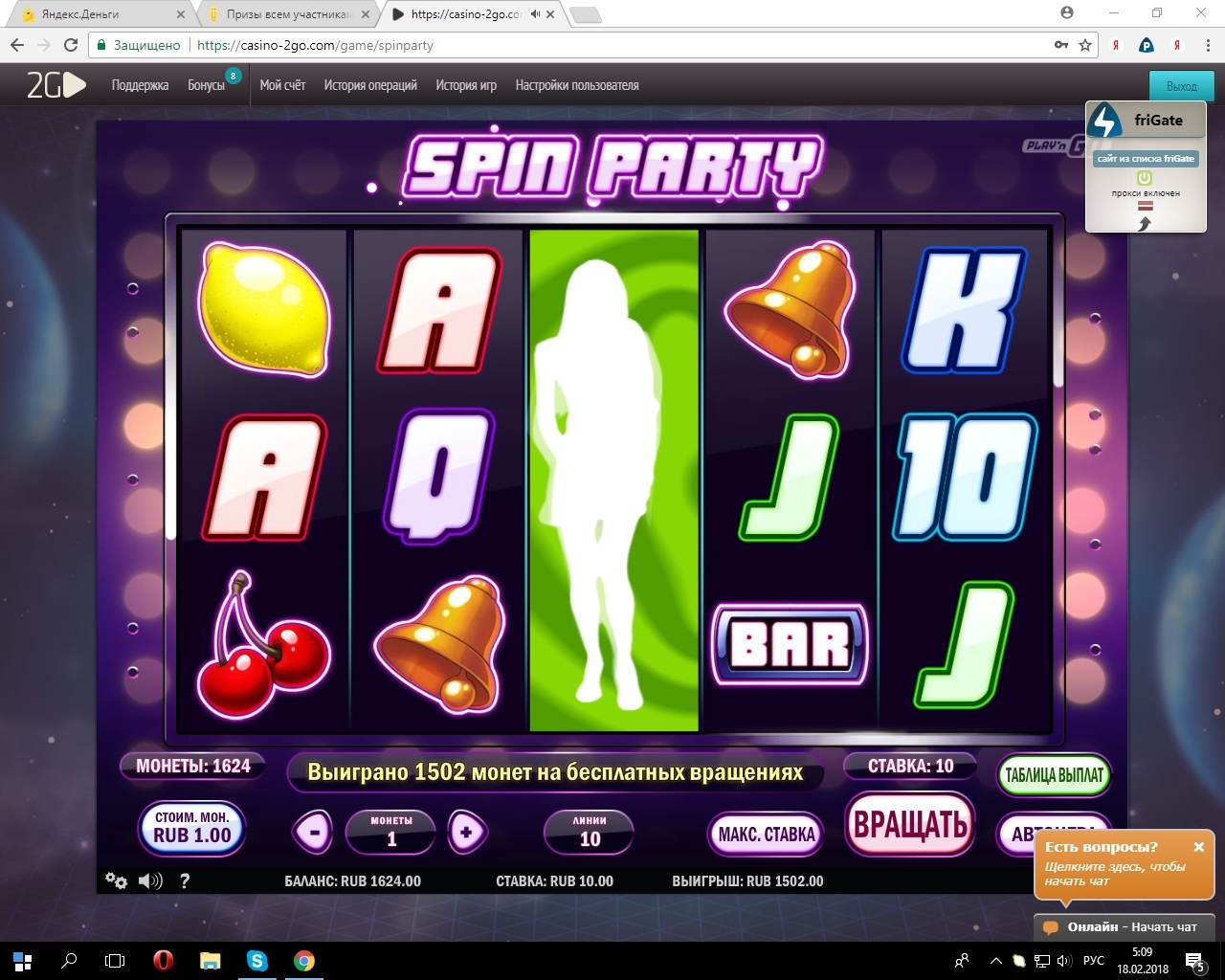
Task: Click cherries symbol on first reel
Action: pyautogui.click(x=262, y=646)
